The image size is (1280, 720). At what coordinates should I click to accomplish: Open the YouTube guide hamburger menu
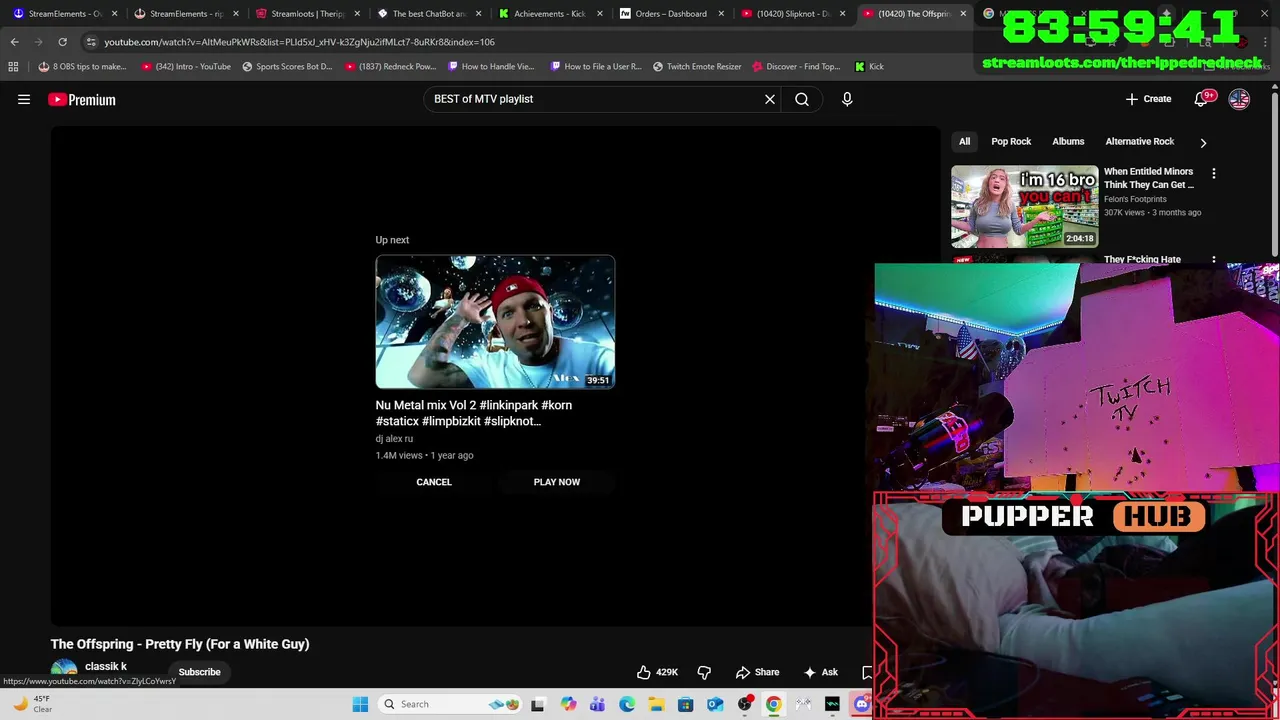[x=24, y=99]
